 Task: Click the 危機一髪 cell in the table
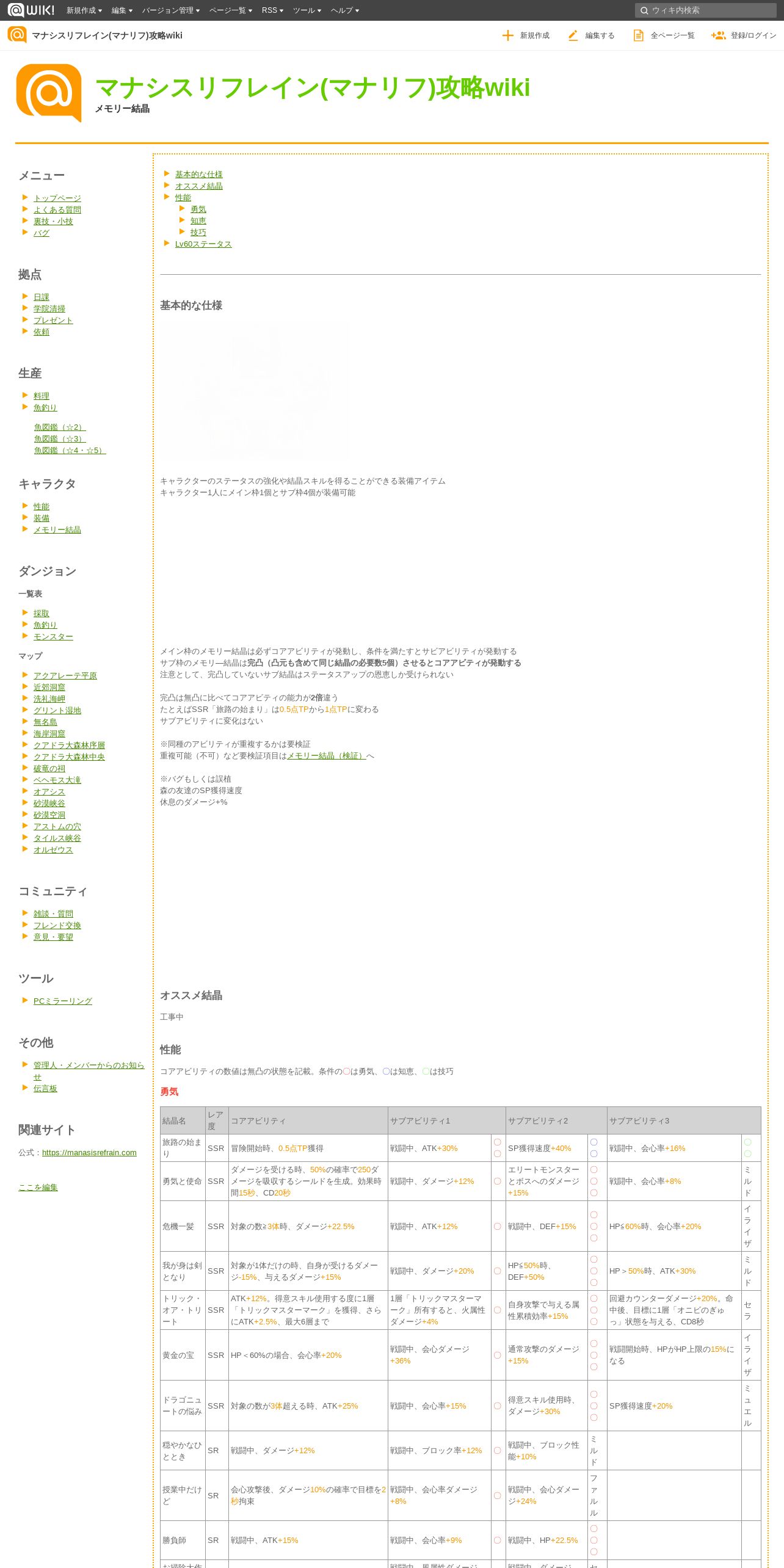tap(183, 1227)
